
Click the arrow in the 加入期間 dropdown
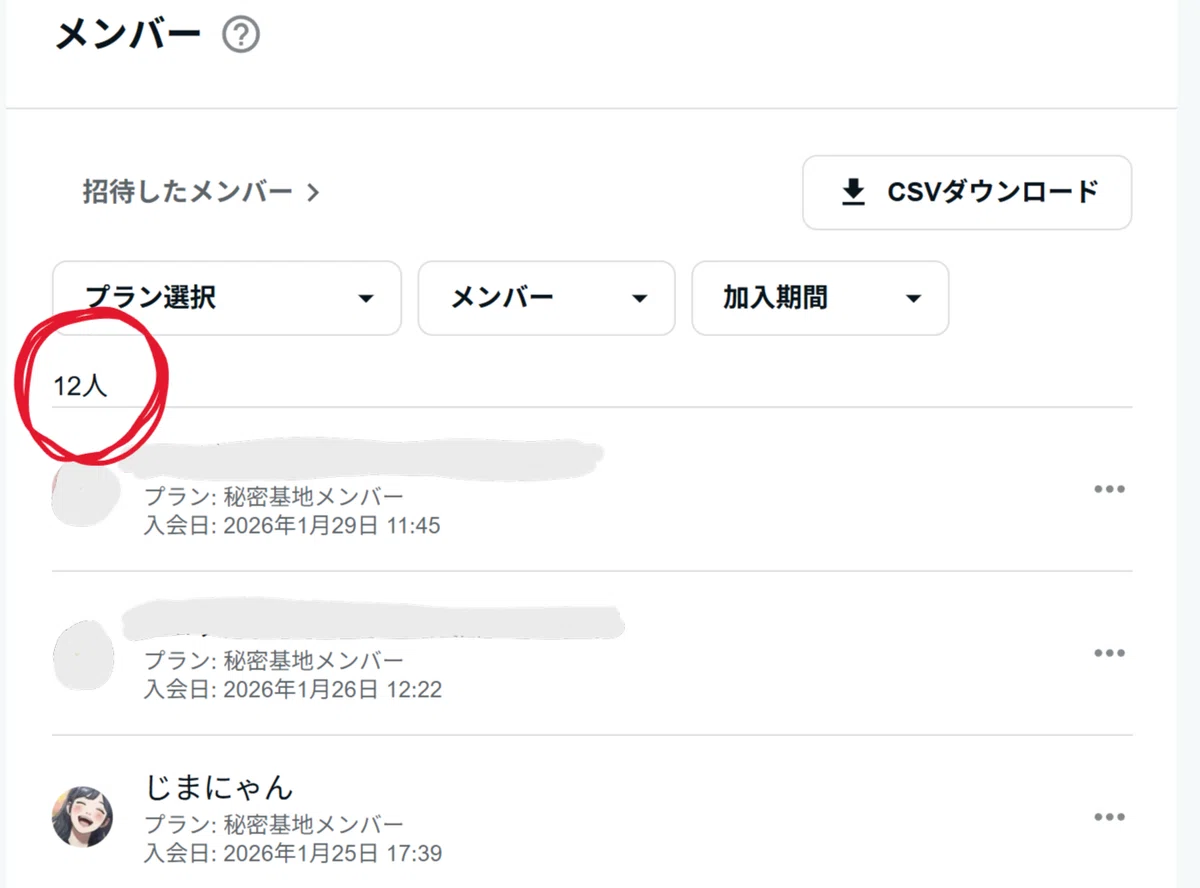point(913,299)
